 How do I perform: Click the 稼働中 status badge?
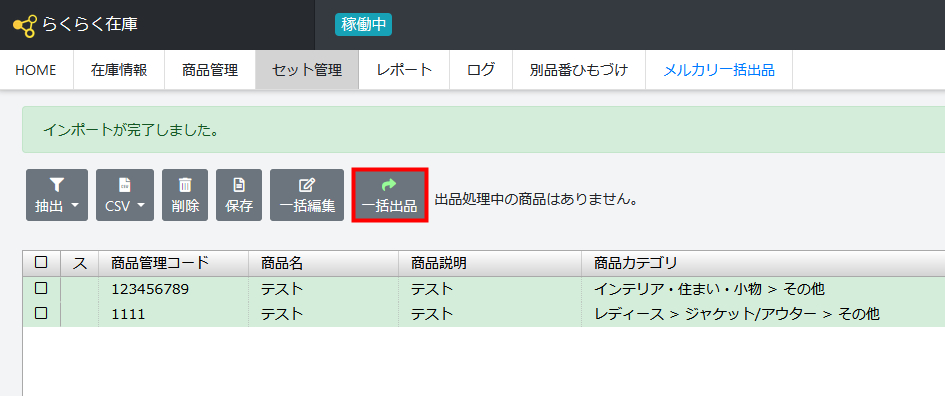[363, 25]
